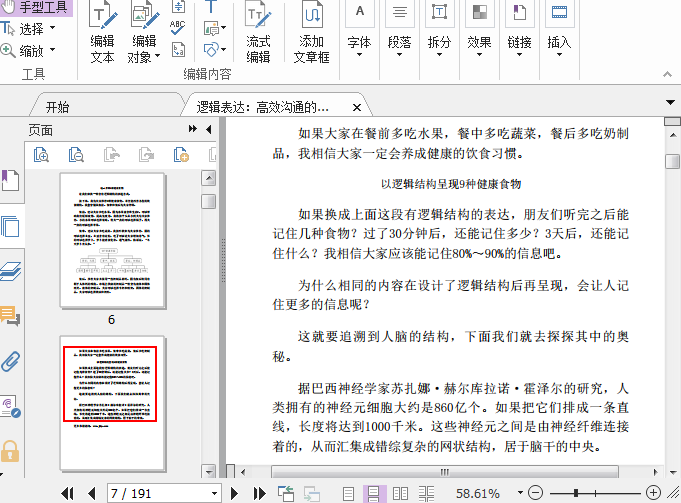Open the security lock sidebar panel
Screen dimensions: 681x503
10,451
